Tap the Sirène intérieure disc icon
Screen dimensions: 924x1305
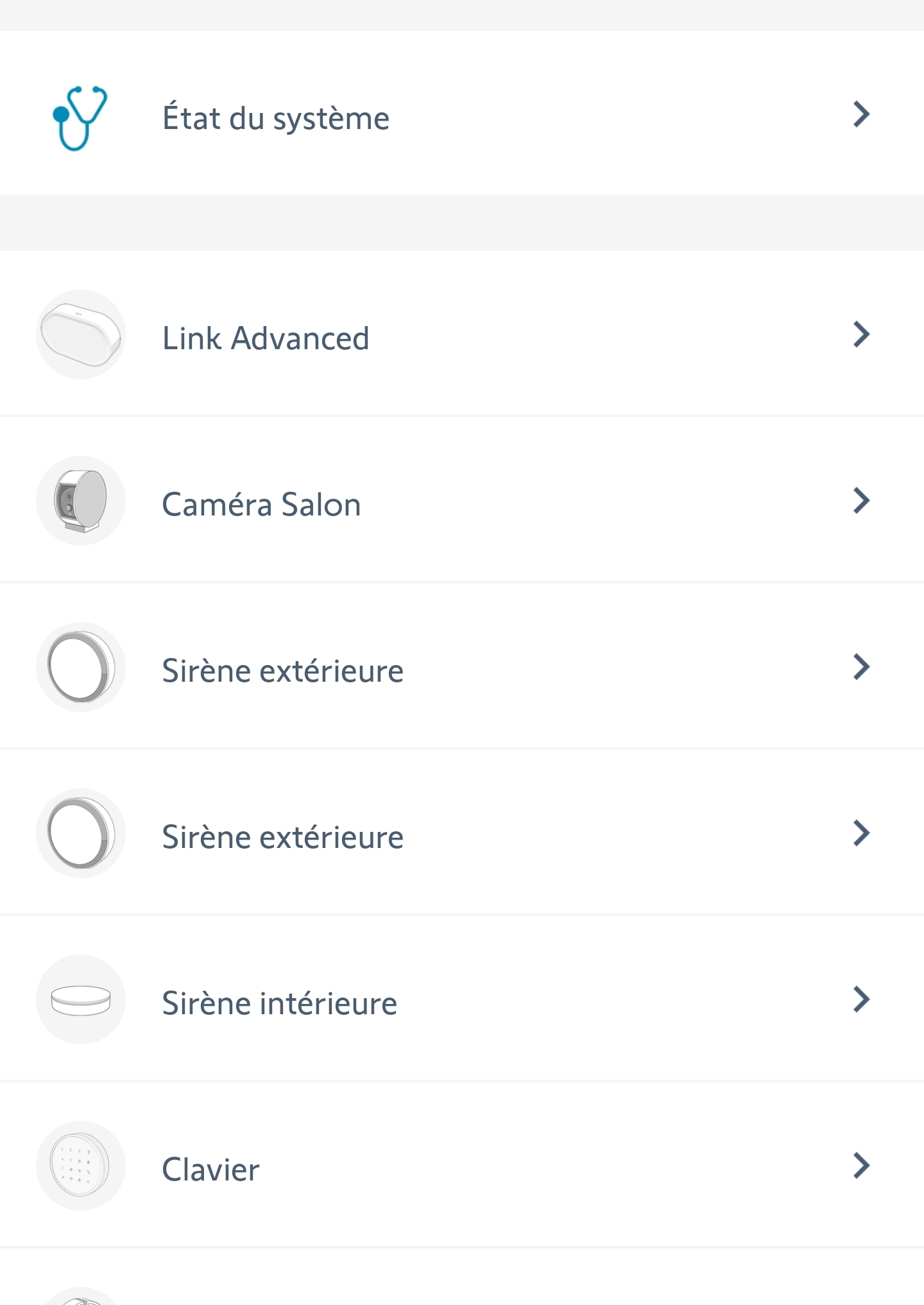click(x=80, y=999)
